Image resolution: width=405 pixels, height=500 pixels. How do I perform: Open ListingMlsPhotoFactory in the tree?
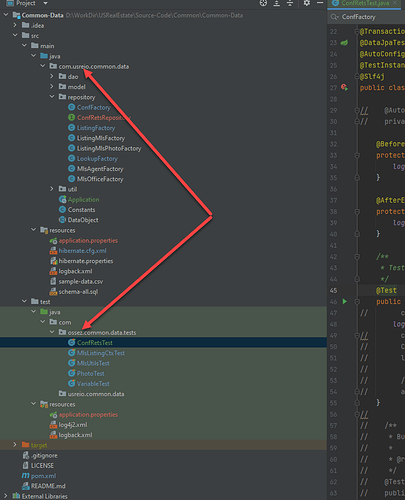pos(109,148)
